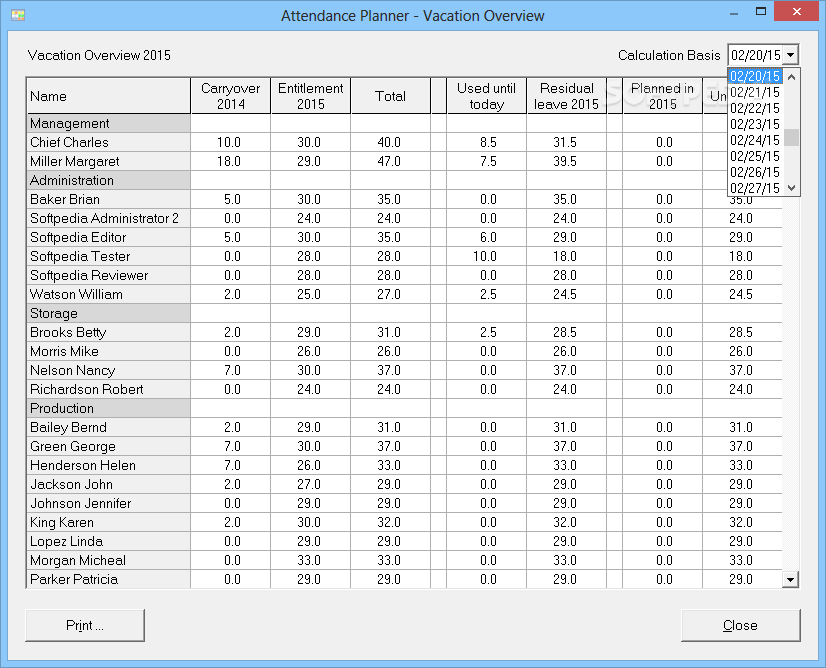Click Miller Margaret total value 47.0
Viewport: 826px width, 668px height.
click(x=389, y=161)
